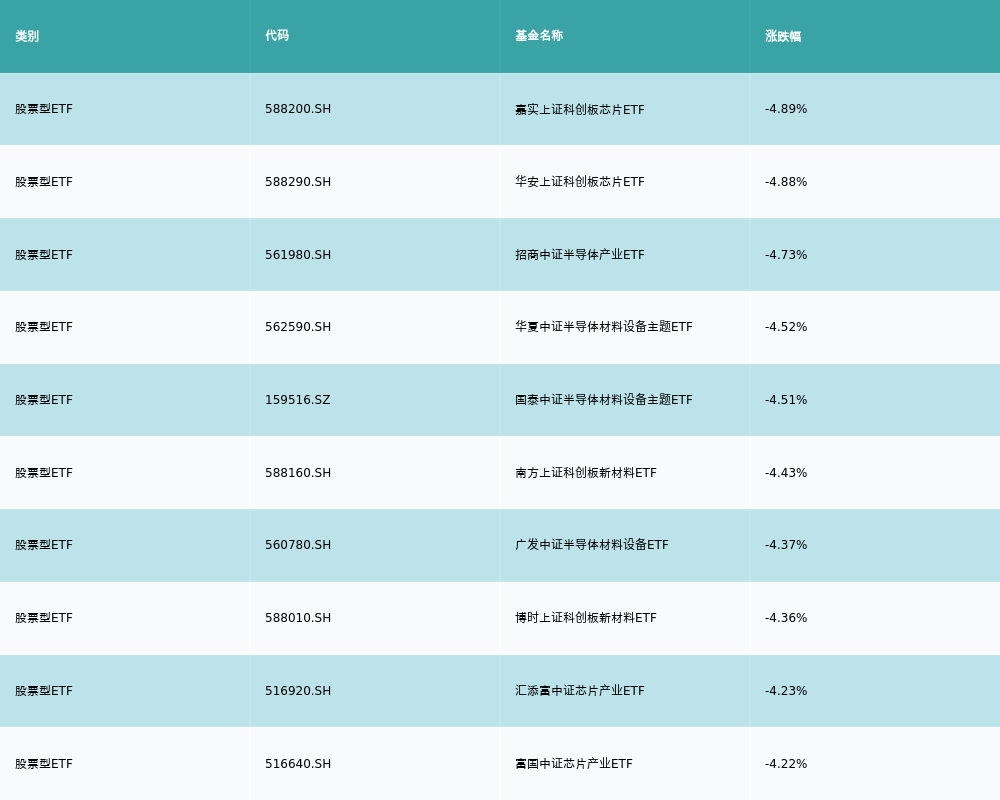
Task: Click fund name 富国中证芯片产业ETF
Action: tap(574, 764)
